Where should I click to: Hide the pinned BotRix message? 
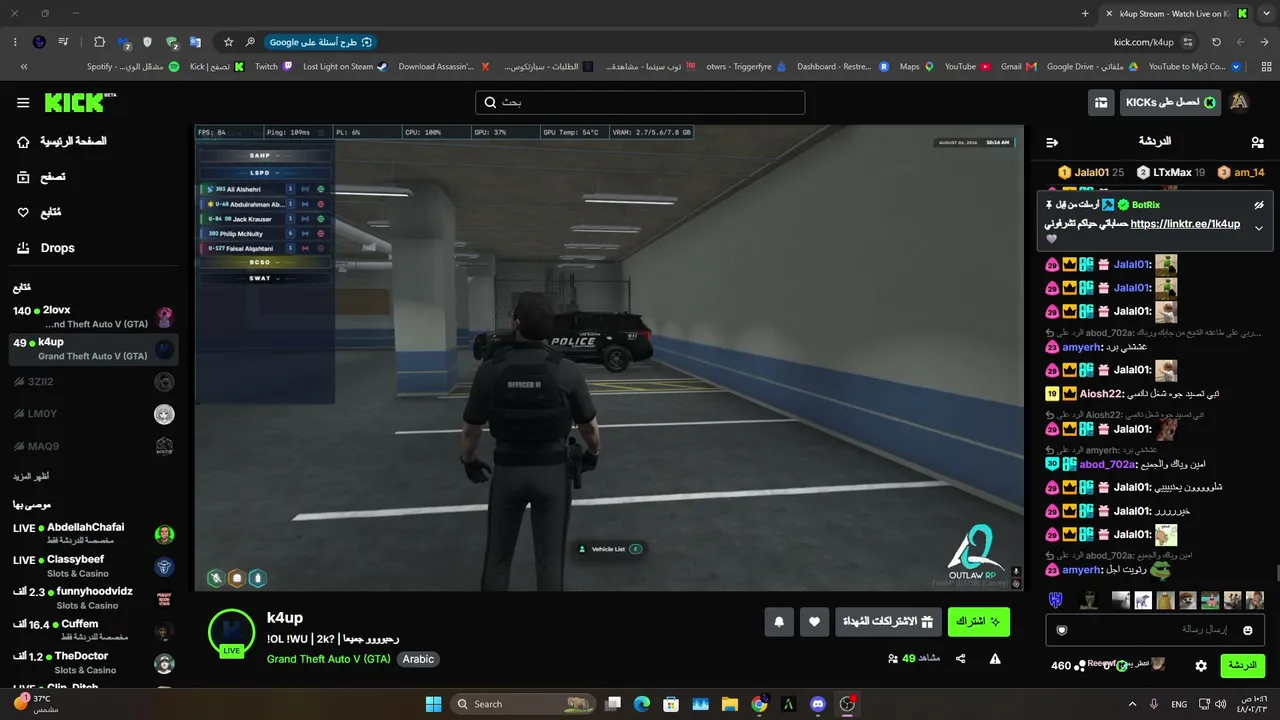coord(1258,205)
